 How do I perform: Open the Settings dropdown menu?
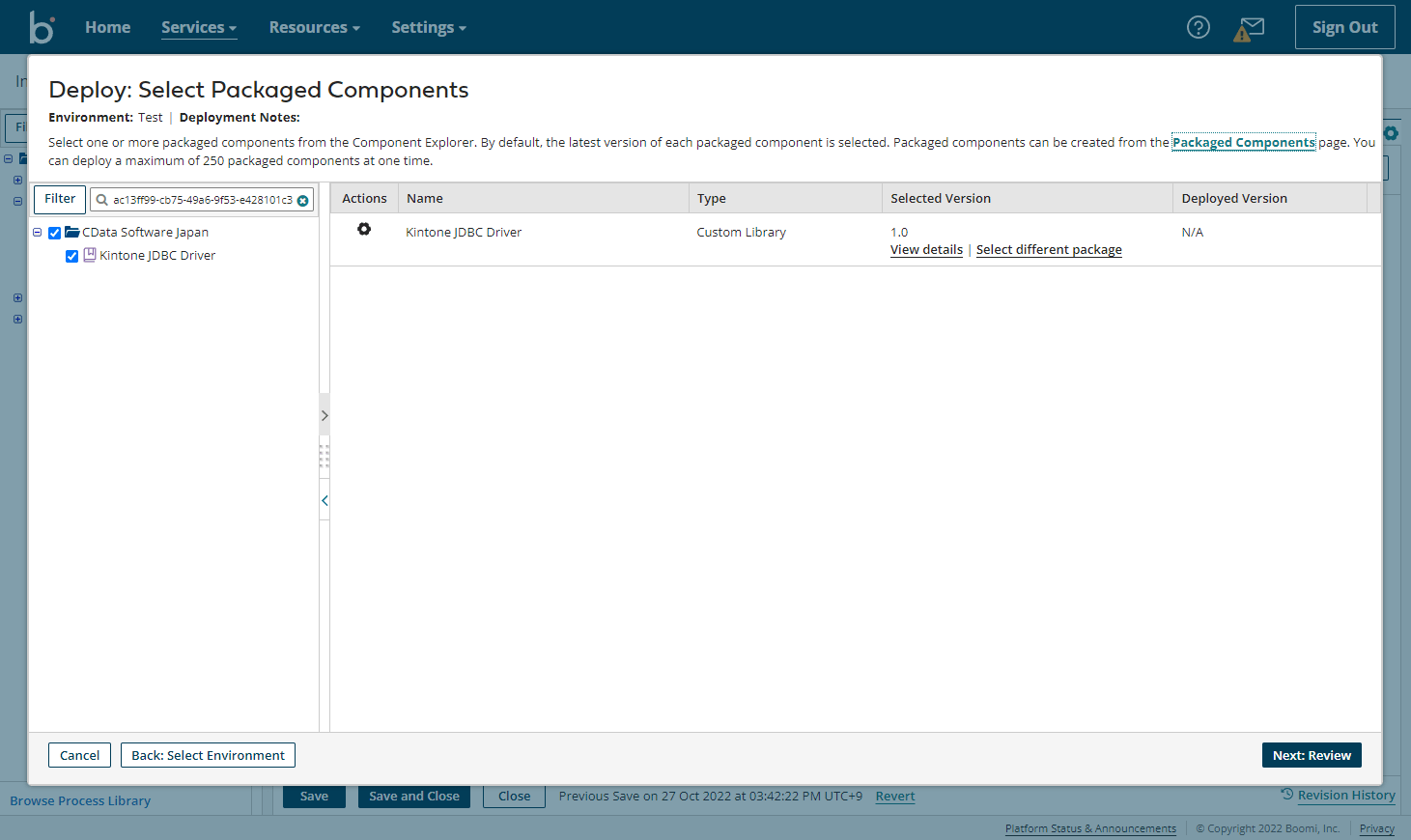point(429,27)
